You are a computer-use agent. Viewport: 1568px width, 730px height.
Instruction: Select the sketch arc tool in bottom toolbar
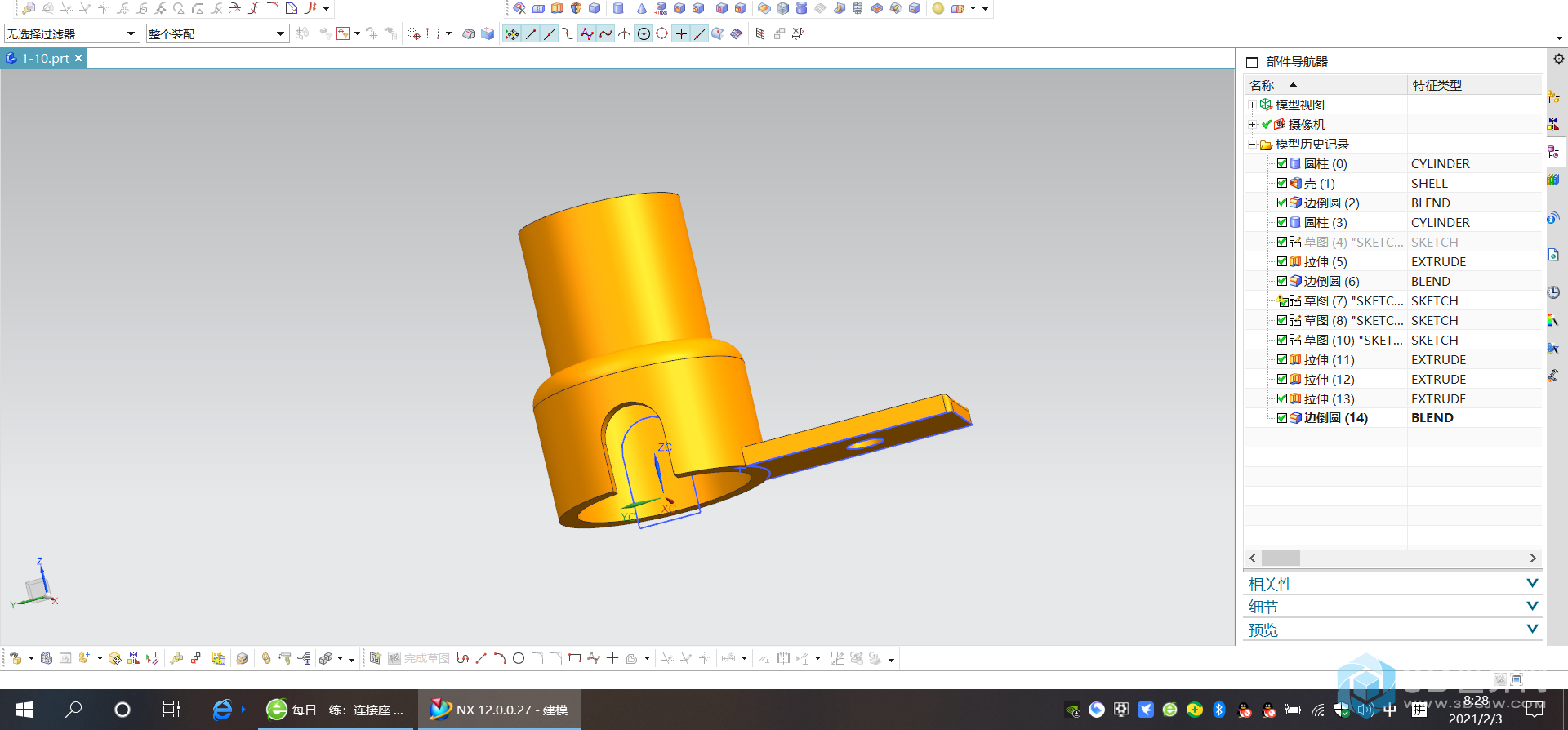pyautogui.click(x=499, y=658)
